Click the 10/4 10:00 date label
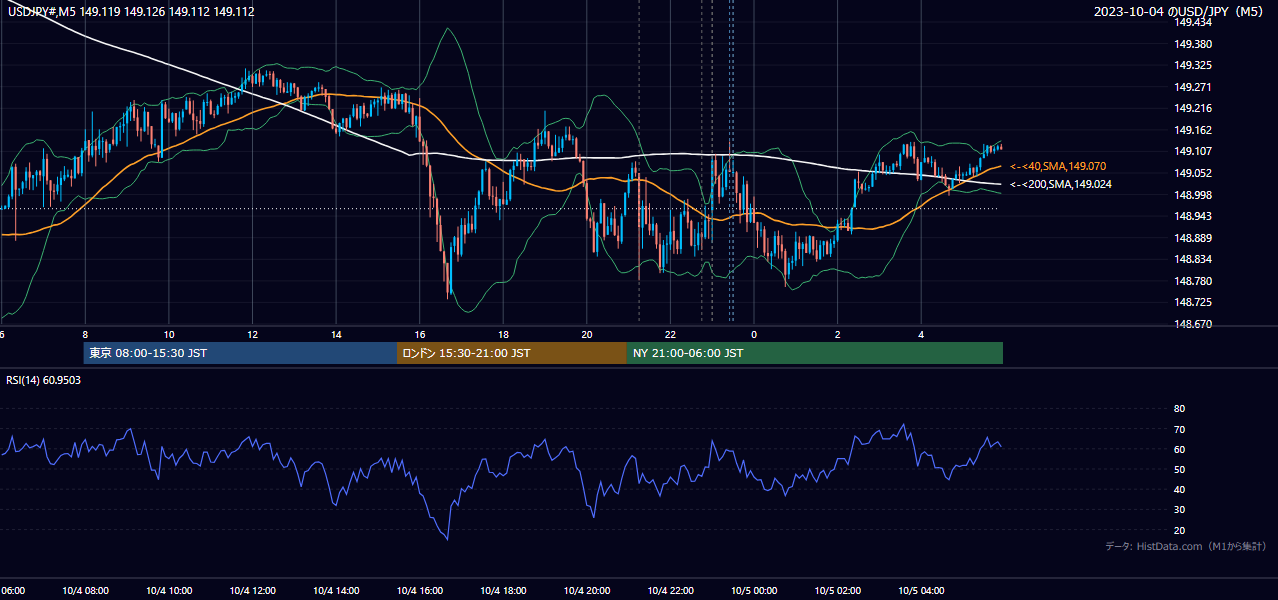The height and width of the screenshot is (600, 1278). click(169, 591)
